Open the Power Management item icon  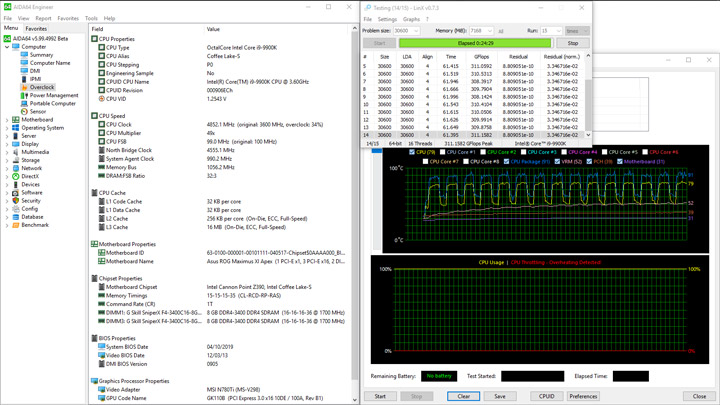[24, 95]
